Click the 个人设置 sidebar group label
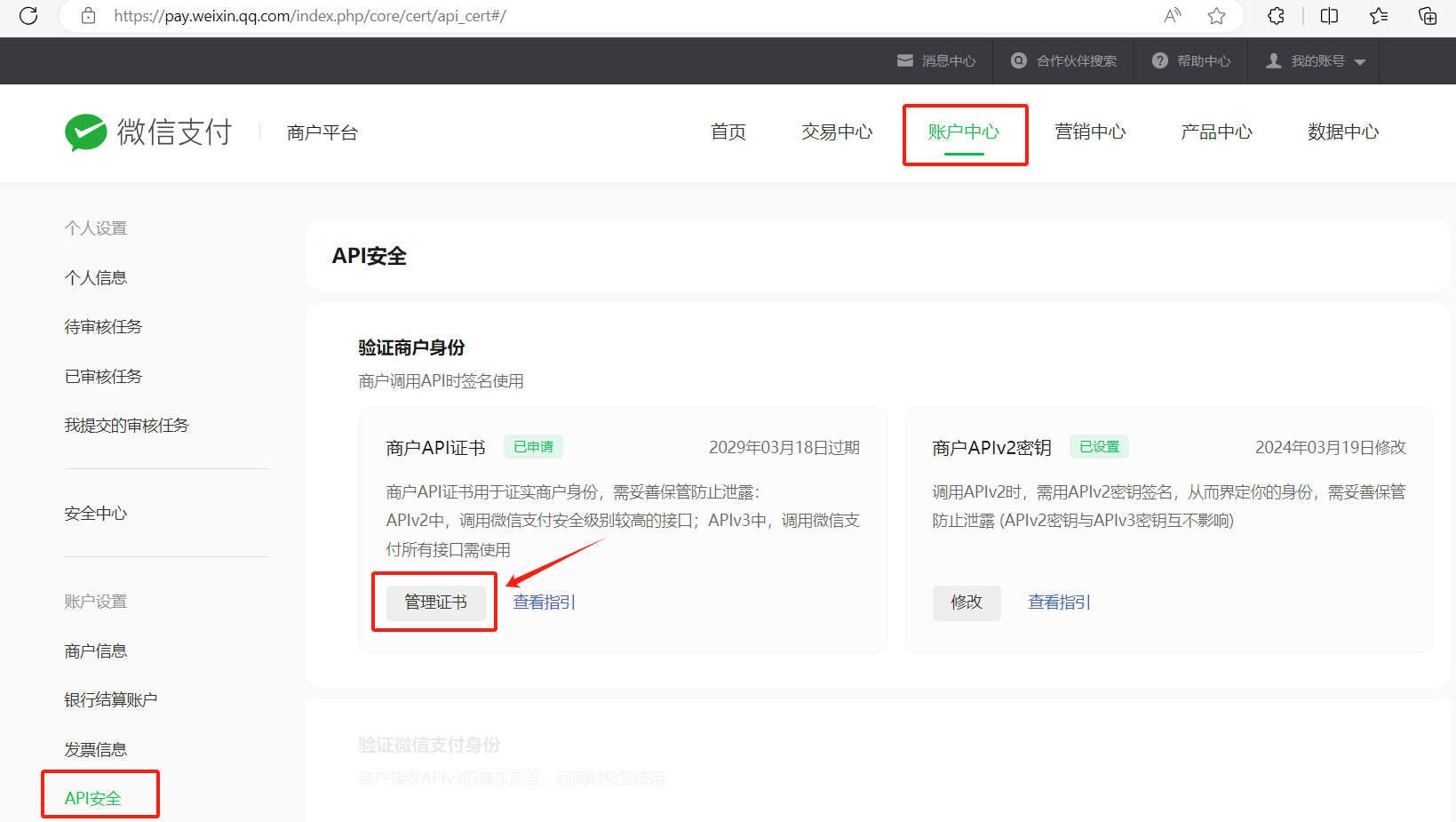 pos(96,228)
